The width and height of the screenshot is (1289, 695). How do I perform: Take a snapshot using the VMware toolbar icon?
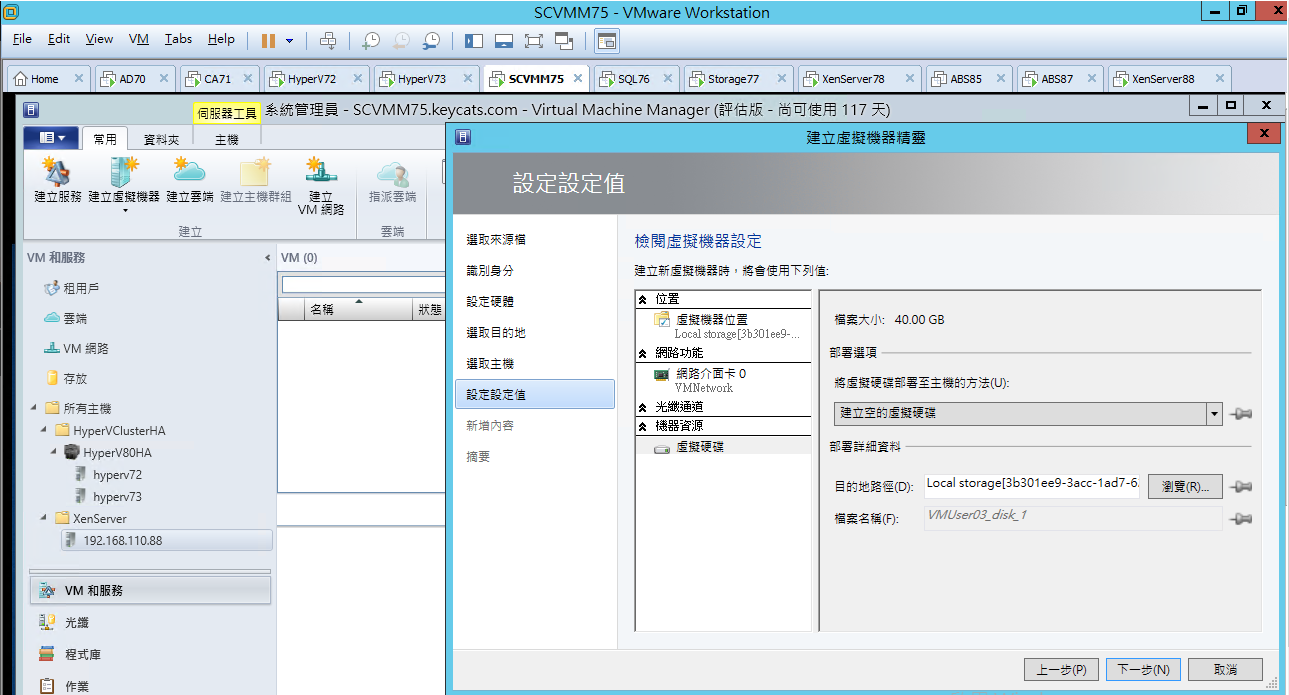pos(371,40)
